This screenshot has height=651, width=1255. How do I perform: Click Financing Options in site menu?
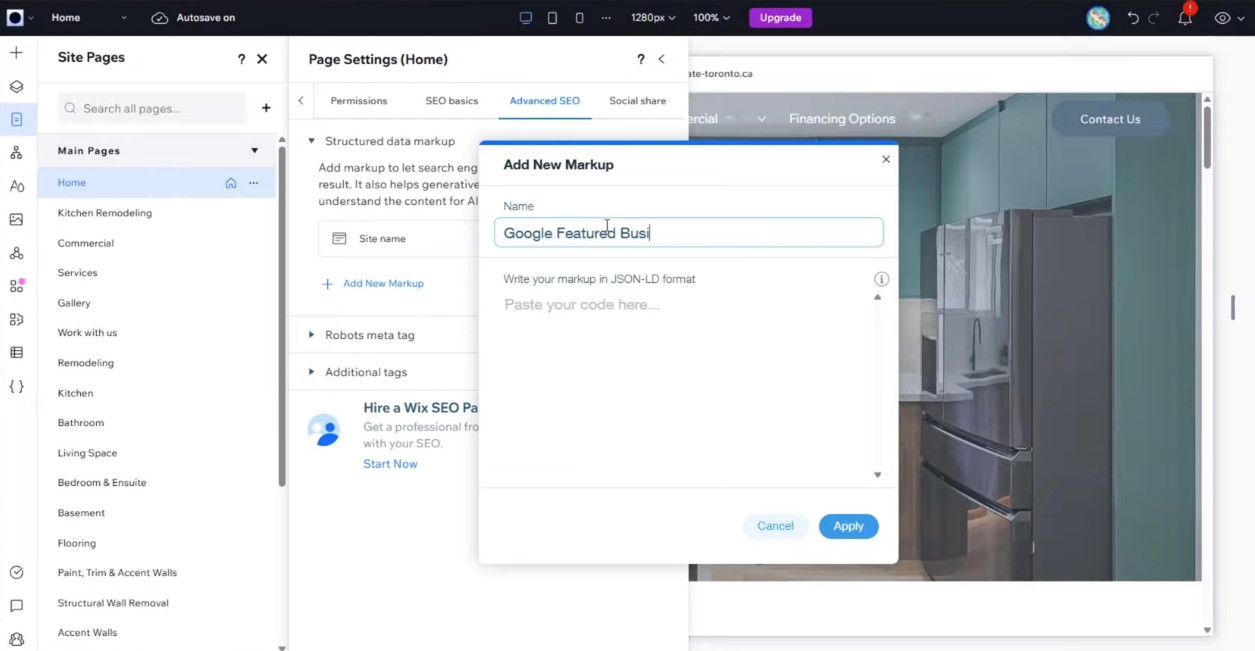842,119
